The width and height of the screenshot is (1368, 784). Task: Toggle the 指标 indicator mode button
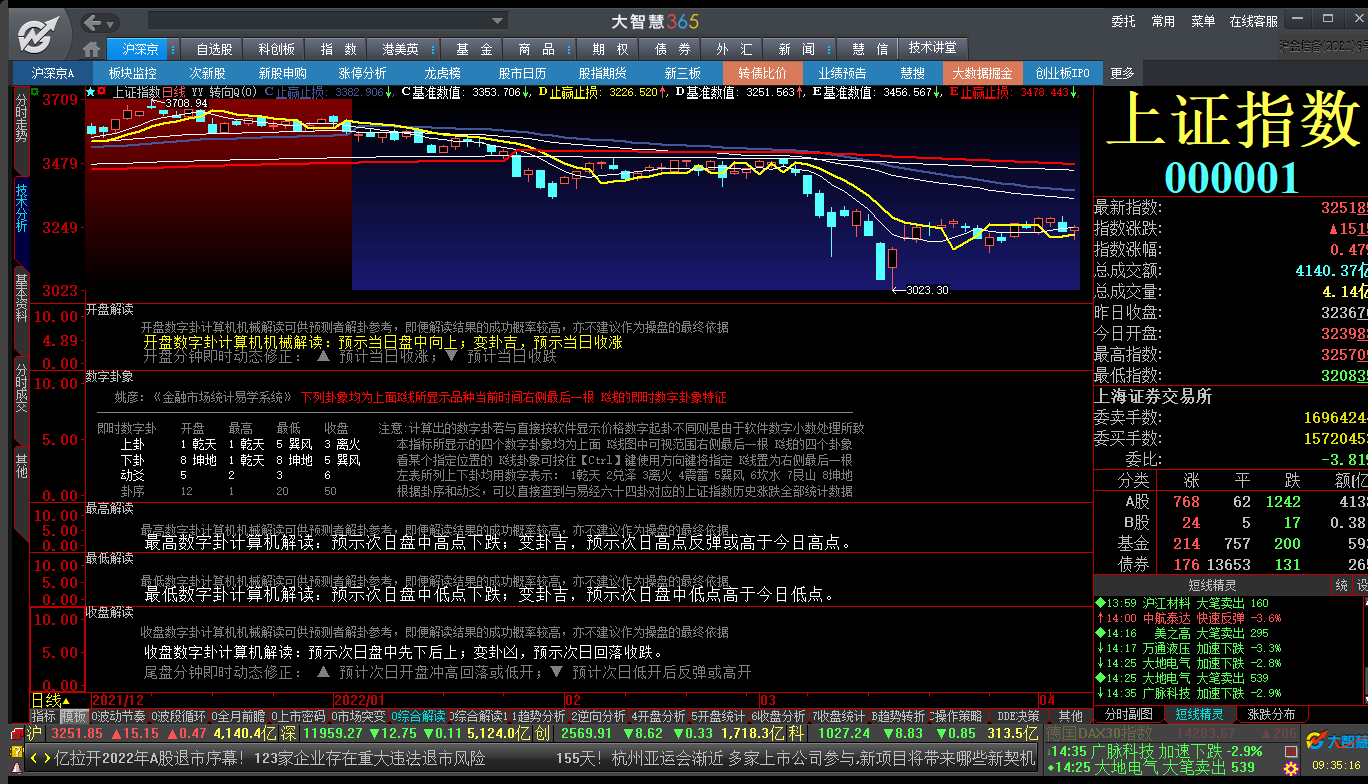coord(43,716)
